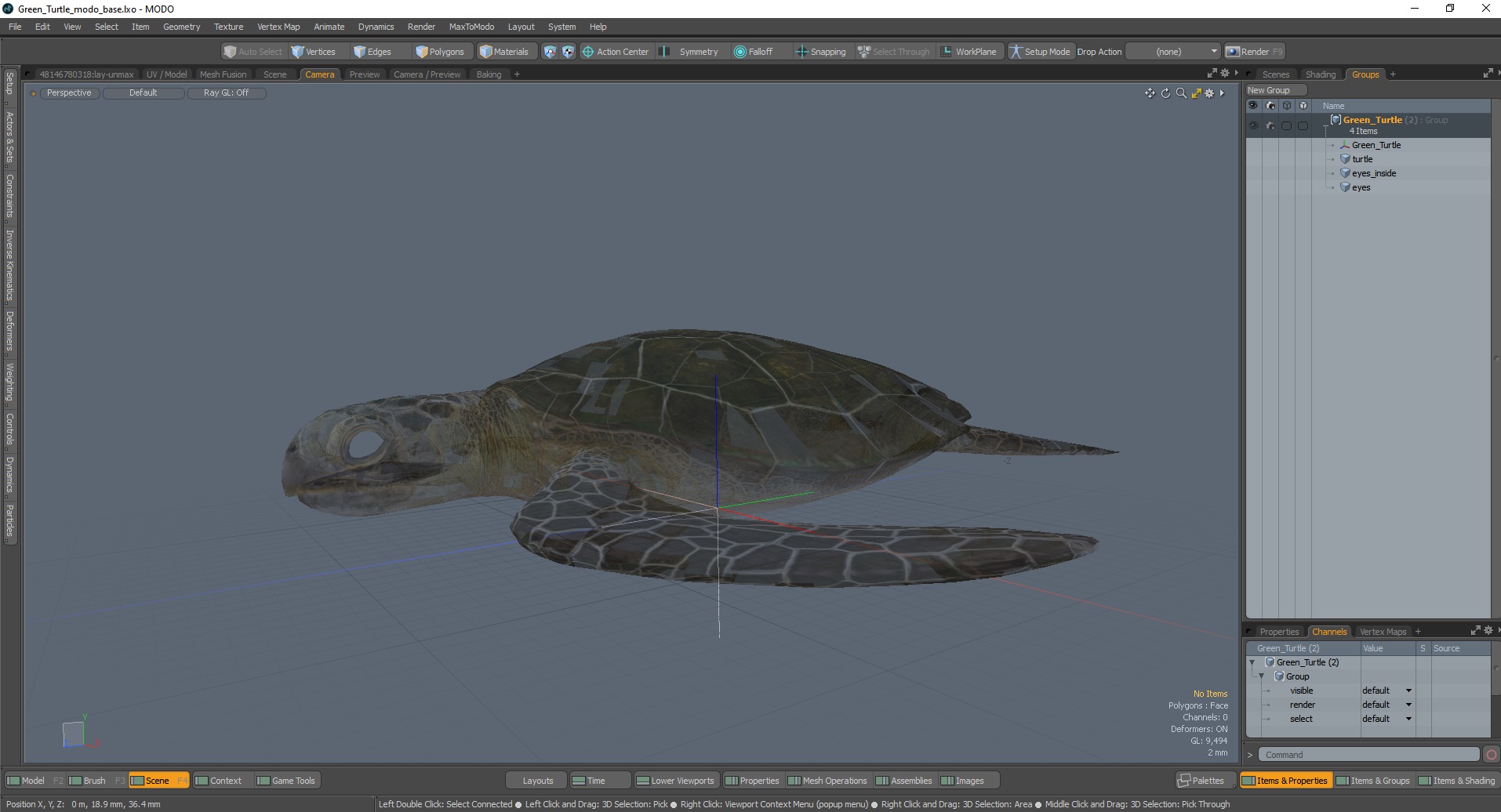Screen dimensions: 1501x812
Task: Click the viewport tabs gear icon
Action: [1225, 73]
